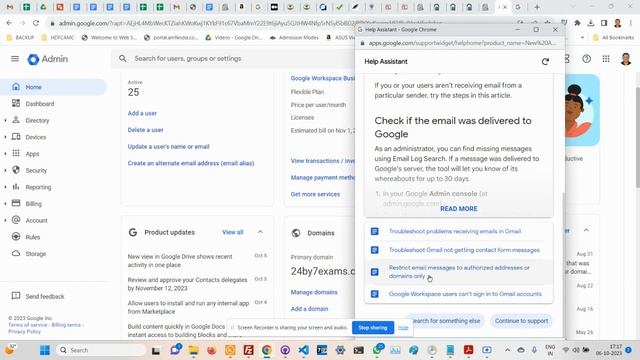Click the Windows taskbar Search box
Viewport: 640px width, 360px height.
coord(101,350)
